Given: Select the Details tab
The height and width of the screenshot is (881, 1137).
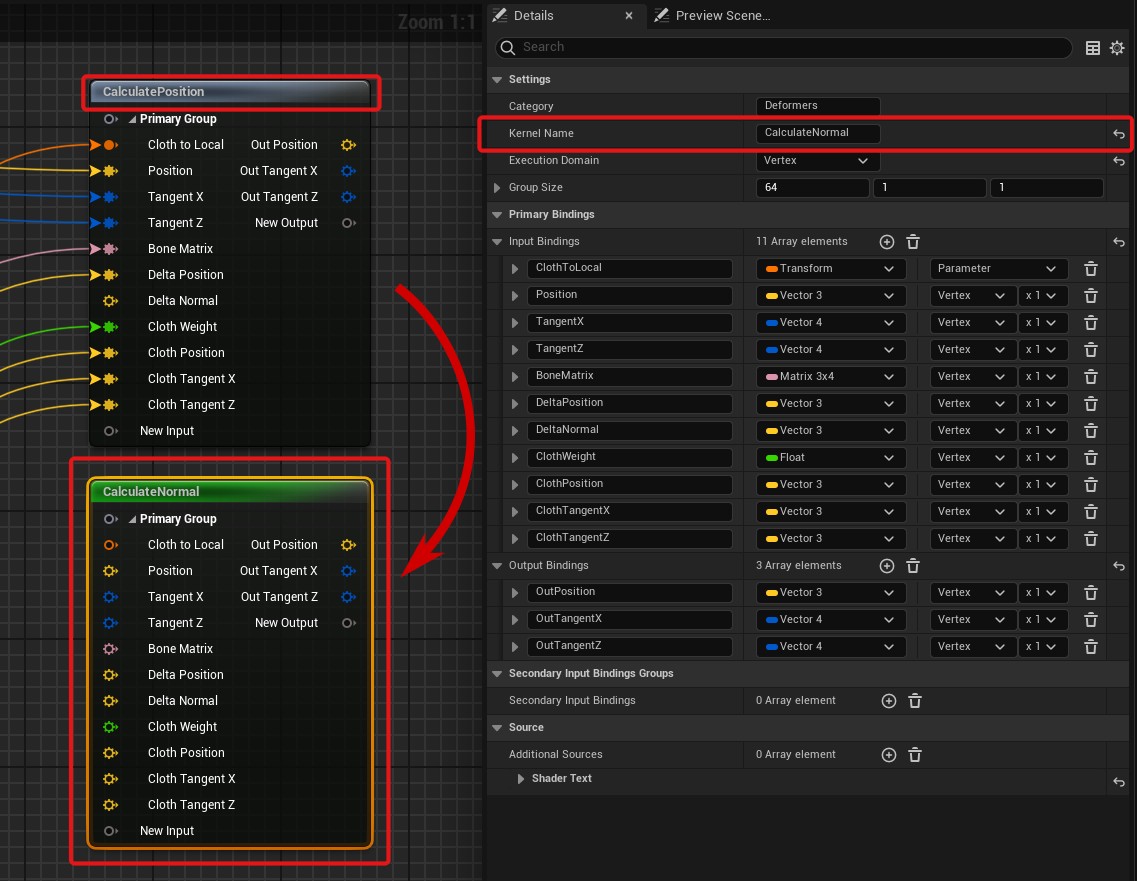Looking at the screenshot, I should coord(533,16).
